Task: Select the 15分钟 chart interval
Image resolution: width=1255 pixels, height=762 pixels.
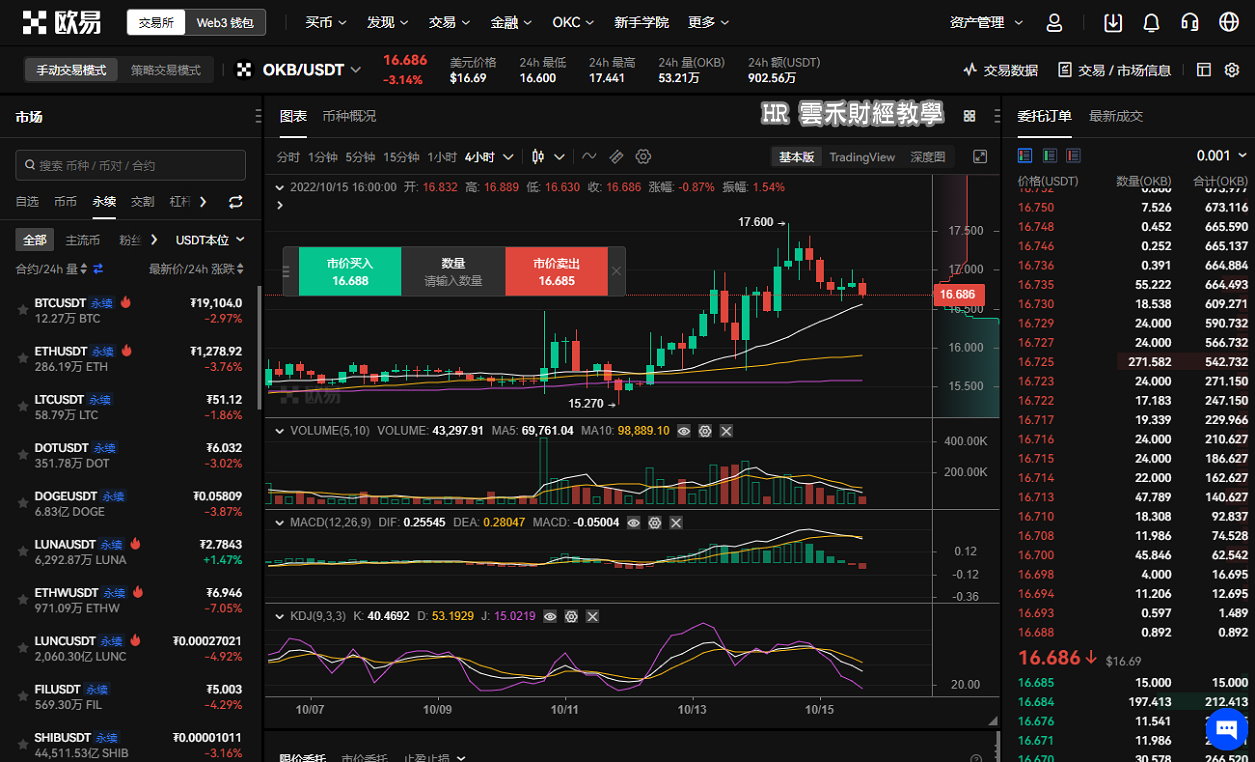Action: tap(401, 157)
